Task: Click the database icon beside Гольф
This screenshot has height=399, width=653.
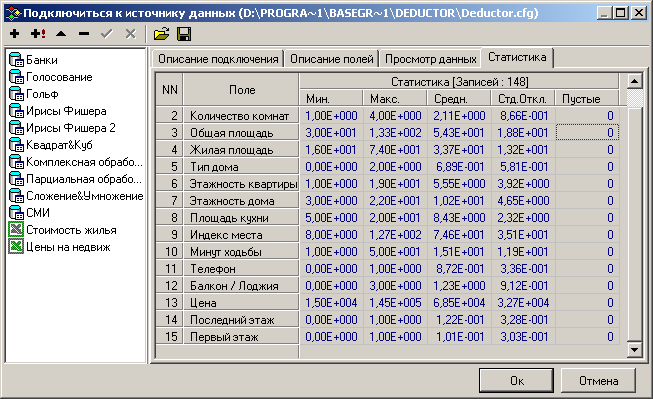Action: click(16, 94)
